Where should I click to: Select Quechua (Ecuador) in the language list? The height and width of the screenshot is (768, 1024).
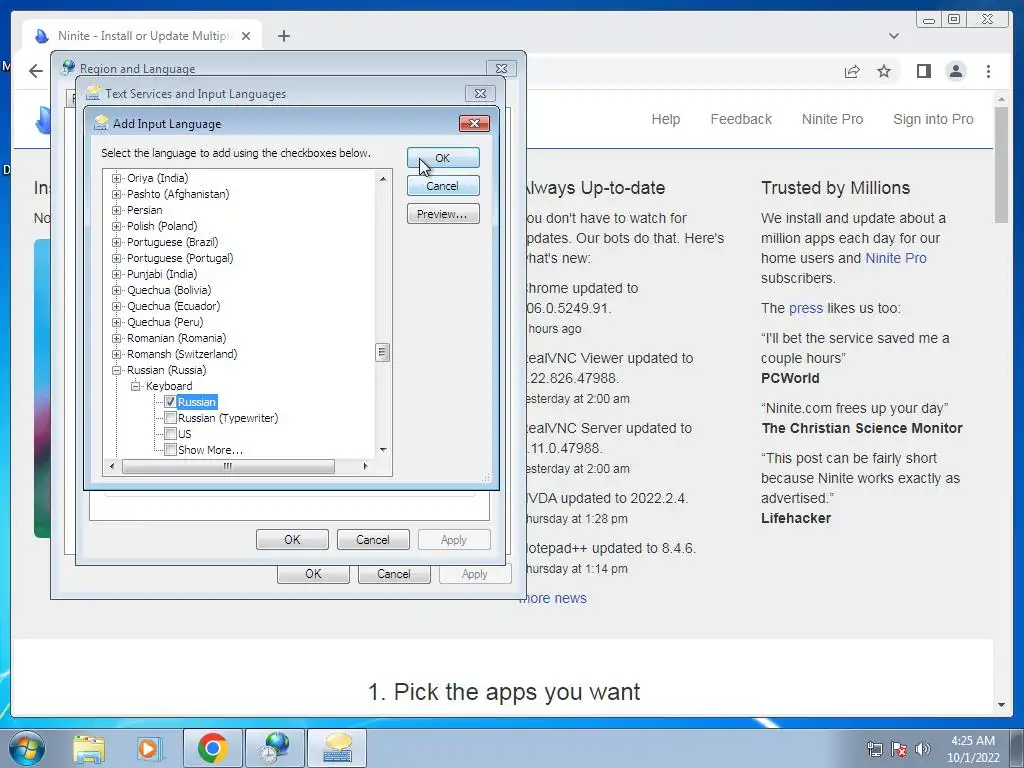click(x=173, y=306)
